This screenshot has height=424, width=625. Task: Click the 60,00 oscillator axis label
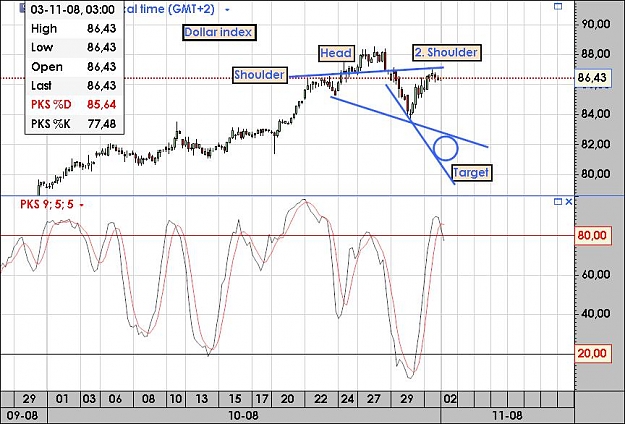596,275
